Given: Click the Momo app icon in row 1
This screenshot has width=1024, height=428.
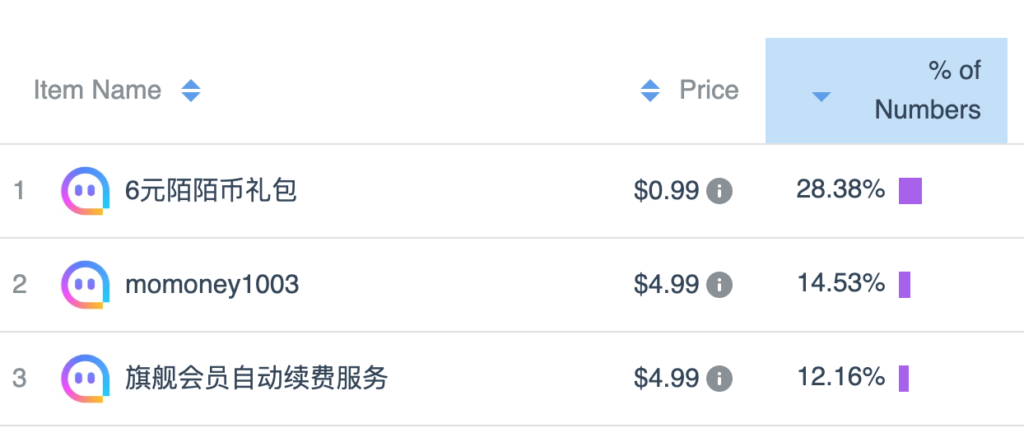Looking at the screenshot, I should pos(86,191).
